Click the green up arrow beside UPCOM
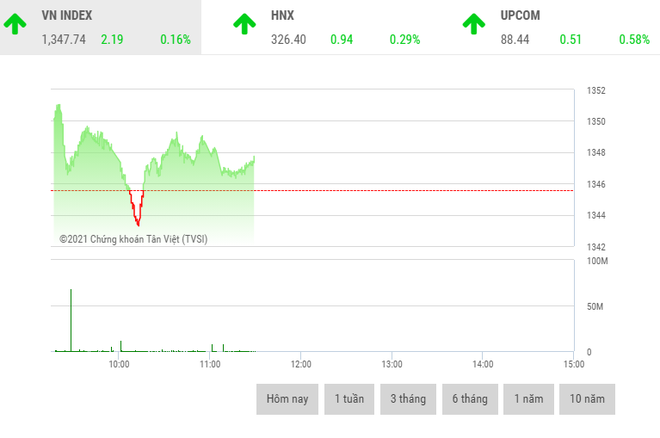 coord(471,24)
